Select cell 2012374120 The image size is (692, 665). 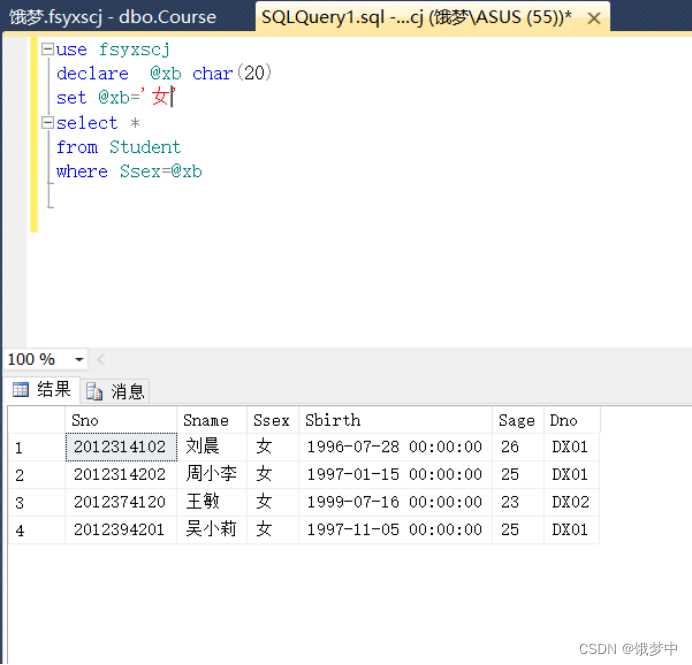click(x=121, y=502)
